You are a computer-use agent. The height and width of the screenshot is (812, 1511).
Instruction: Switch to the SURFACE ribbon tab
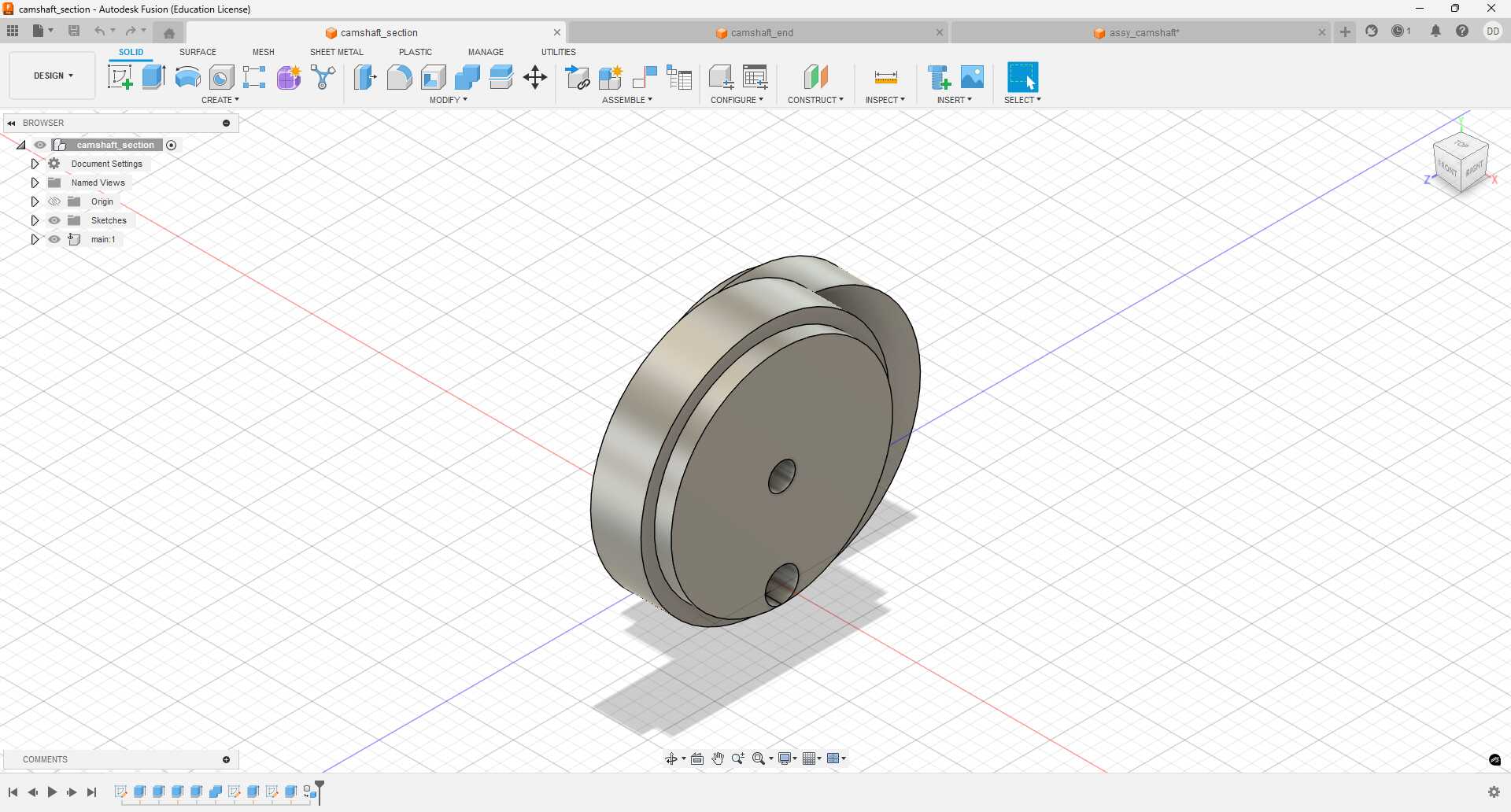tap(198, 52)
